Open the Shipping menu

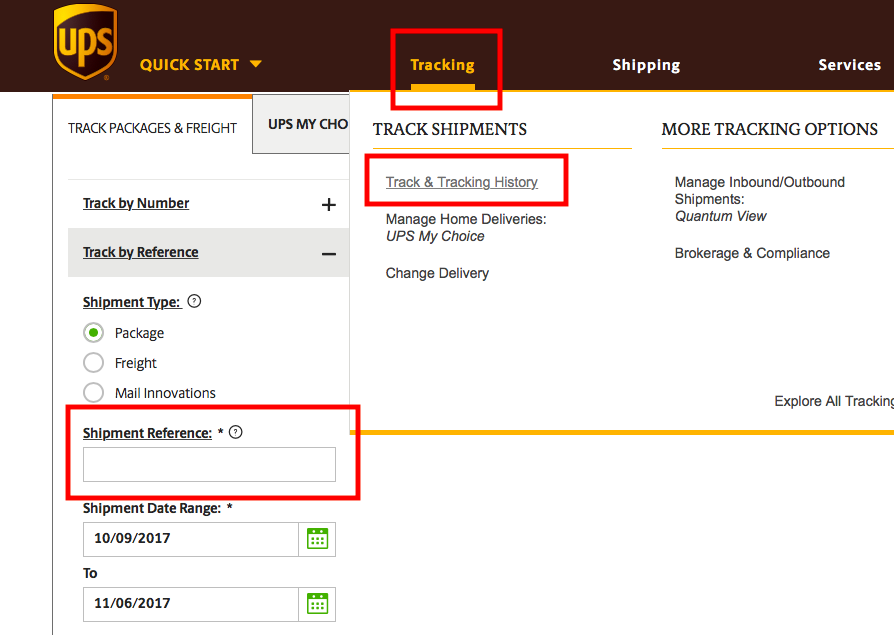[646, 65]
